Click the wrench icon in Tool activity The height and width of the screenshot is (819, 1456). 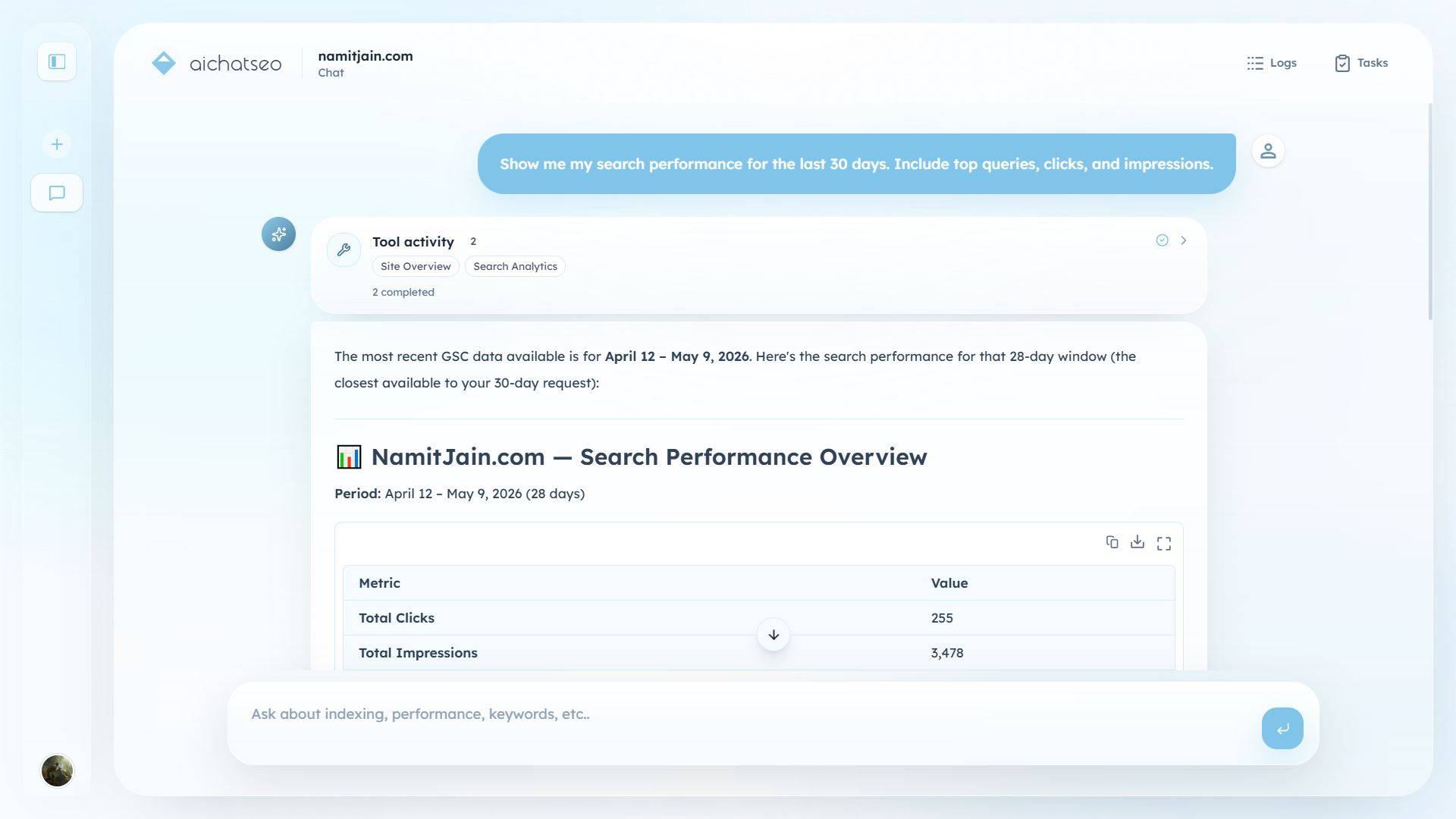pos(344,249)
